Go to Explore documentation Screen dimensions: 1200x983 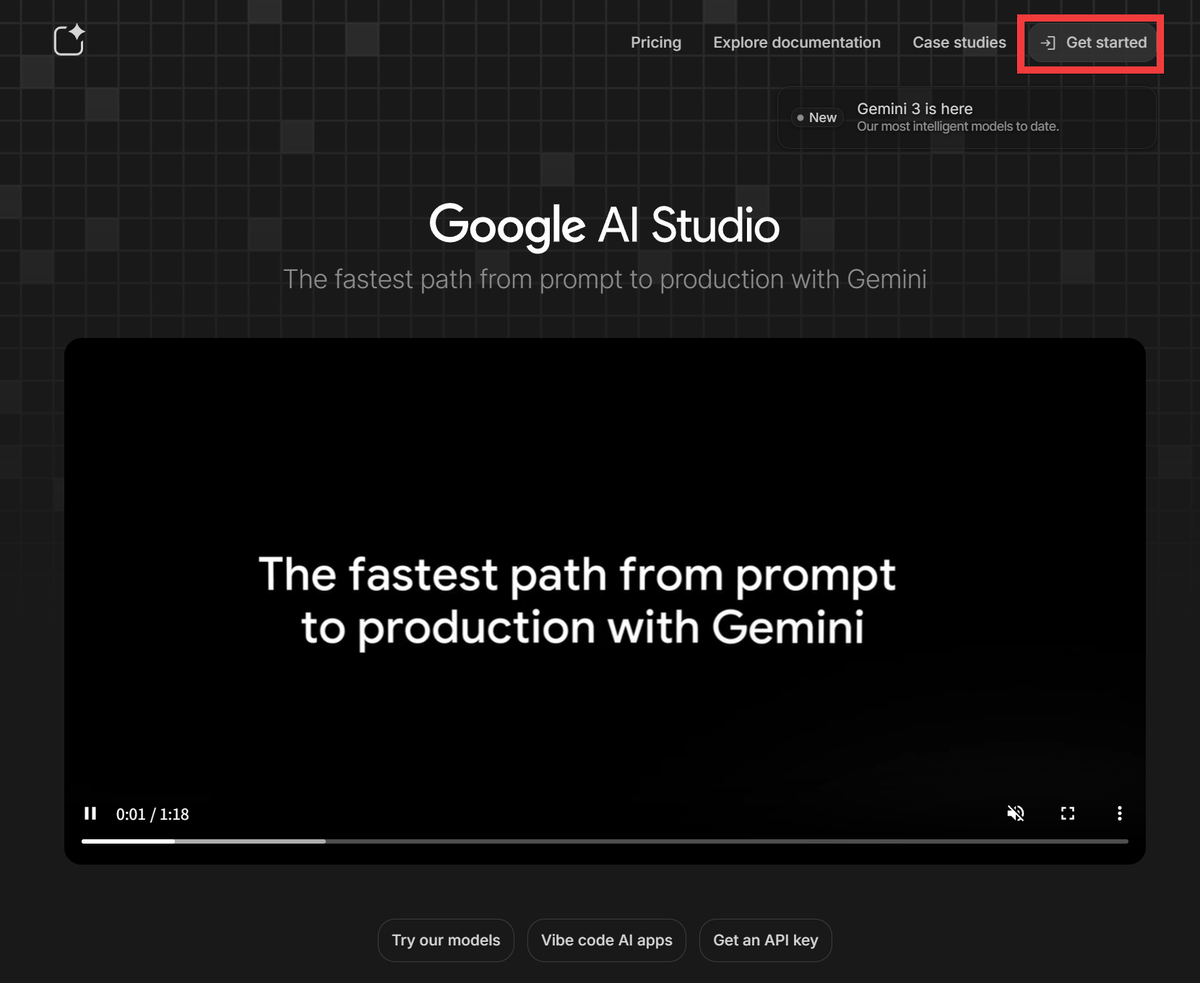[796, 43]
